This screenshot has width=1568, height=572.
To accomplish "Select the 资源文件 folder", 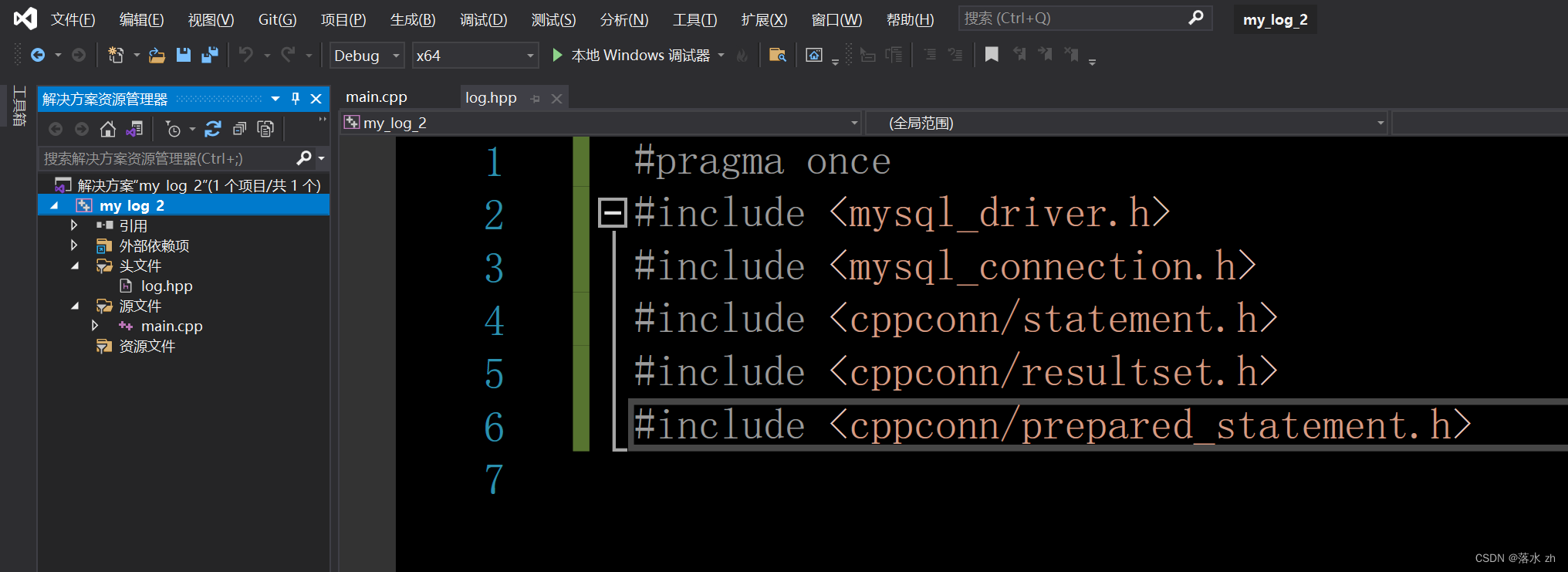I will (x=147, y=347).
